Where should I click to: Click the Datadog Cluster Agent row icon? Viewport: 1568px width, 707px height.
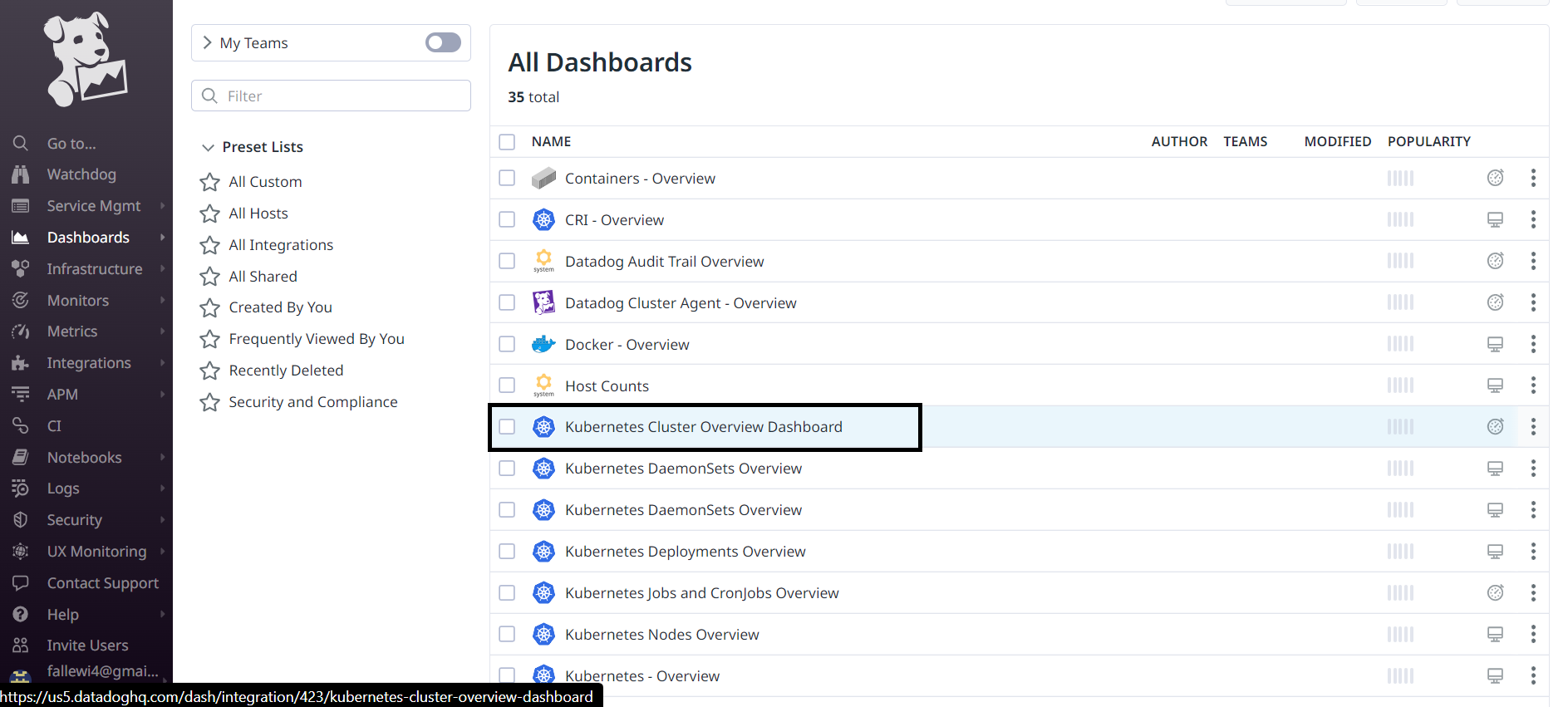point(543,302)
